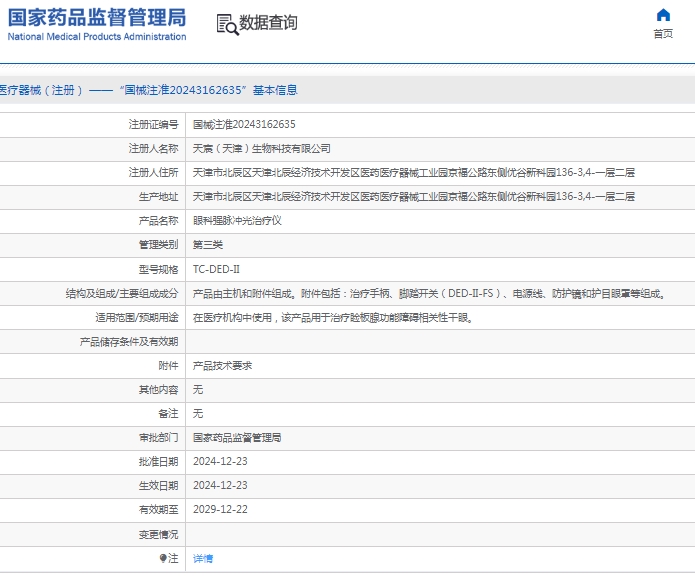Image resolution: width=695 pixels, height=580 pixels.
Task: Click the page heading 基本信息 title bar text
Action: click(x=148, y=90)
